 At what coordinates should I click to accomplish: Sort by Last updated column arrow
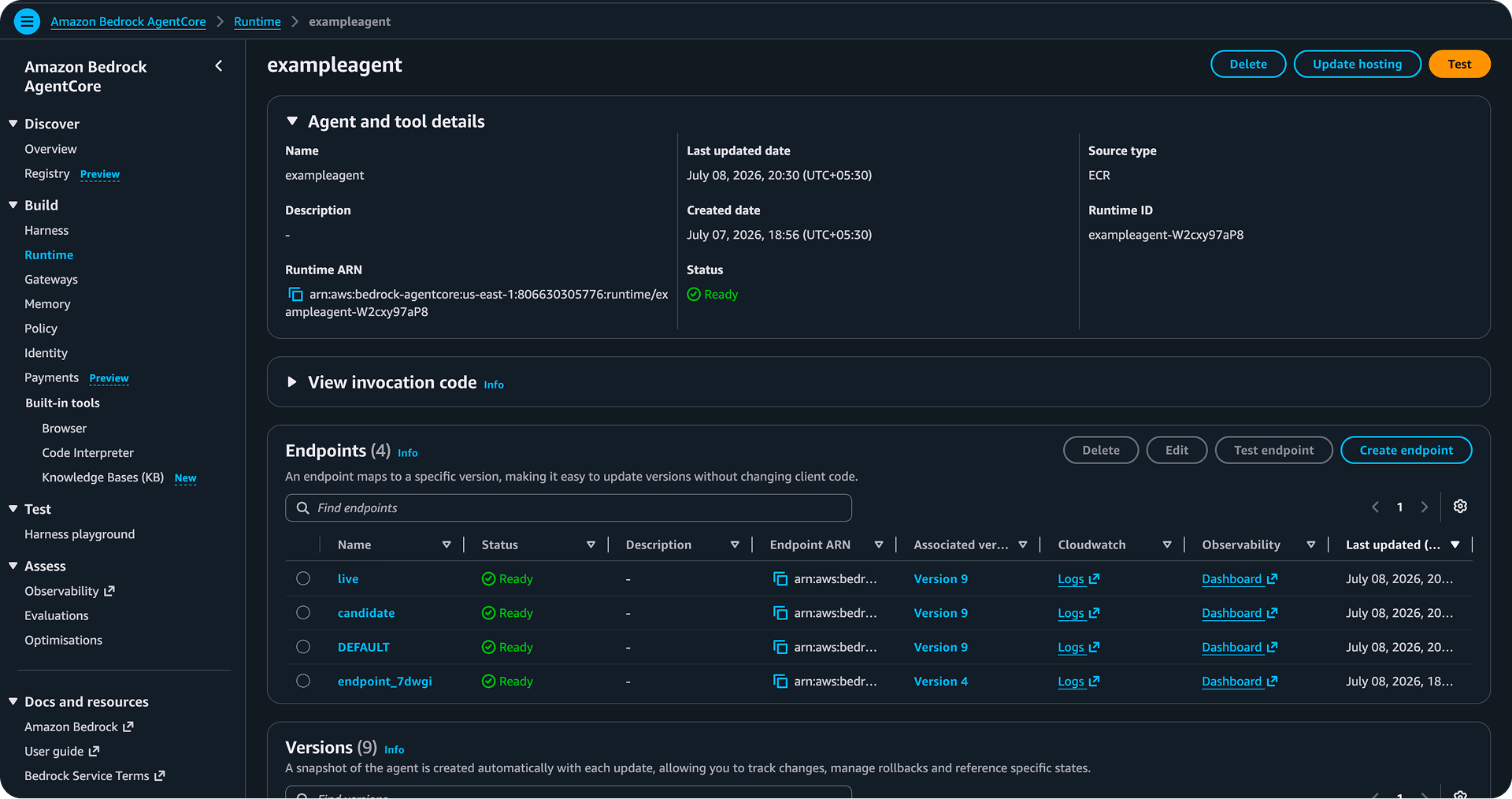(x=1455, y=544)
